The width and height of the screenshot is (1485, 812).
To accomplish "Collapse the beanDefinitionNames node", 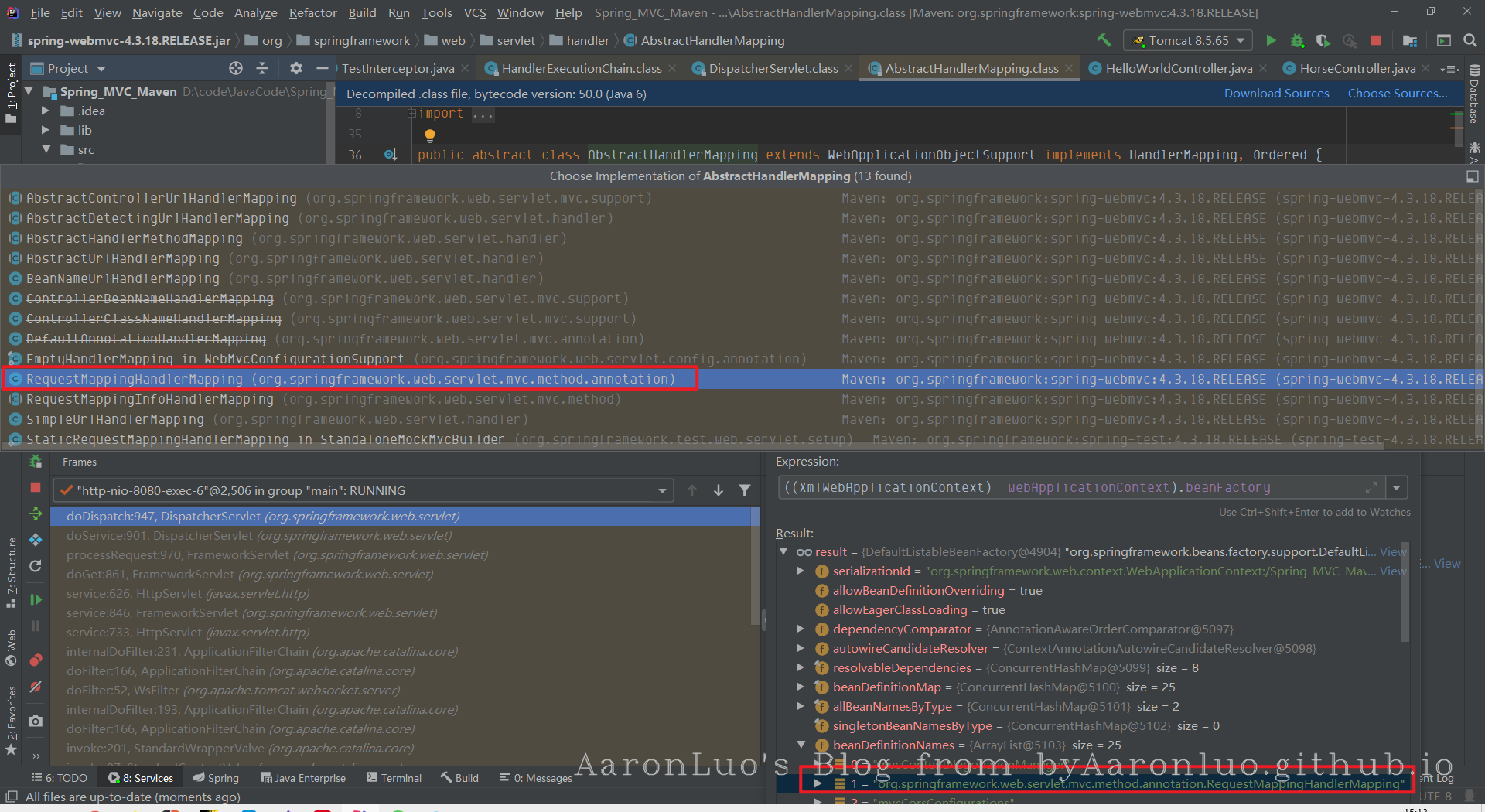I will (801, 745).
